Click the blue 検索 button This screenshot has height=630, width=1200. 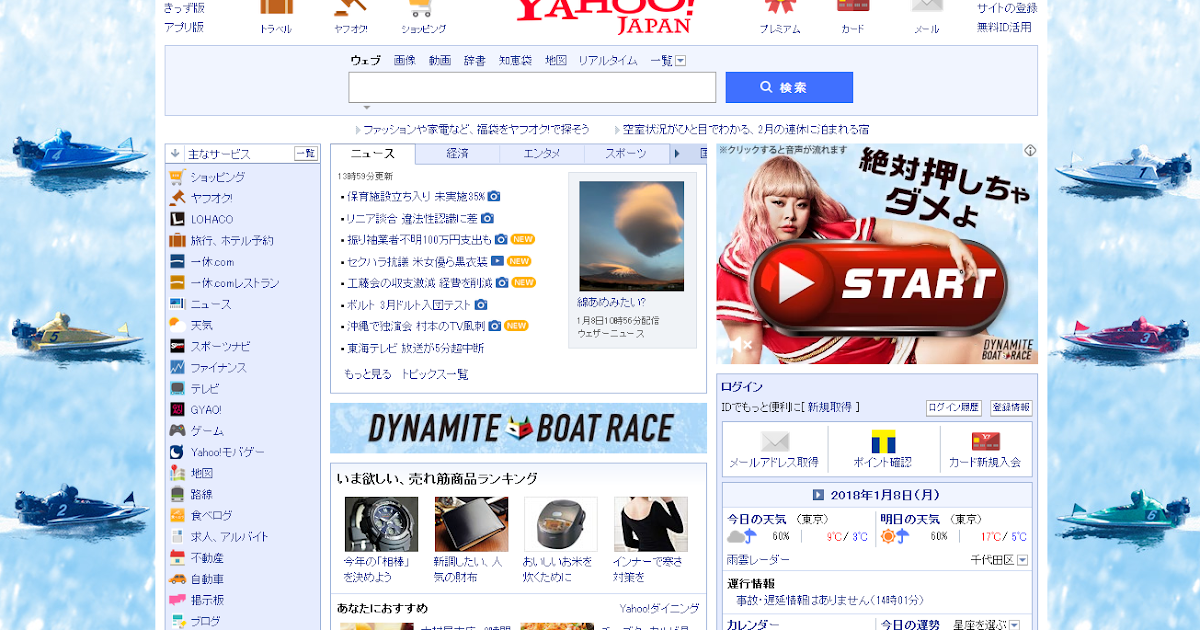coord(789,87)
